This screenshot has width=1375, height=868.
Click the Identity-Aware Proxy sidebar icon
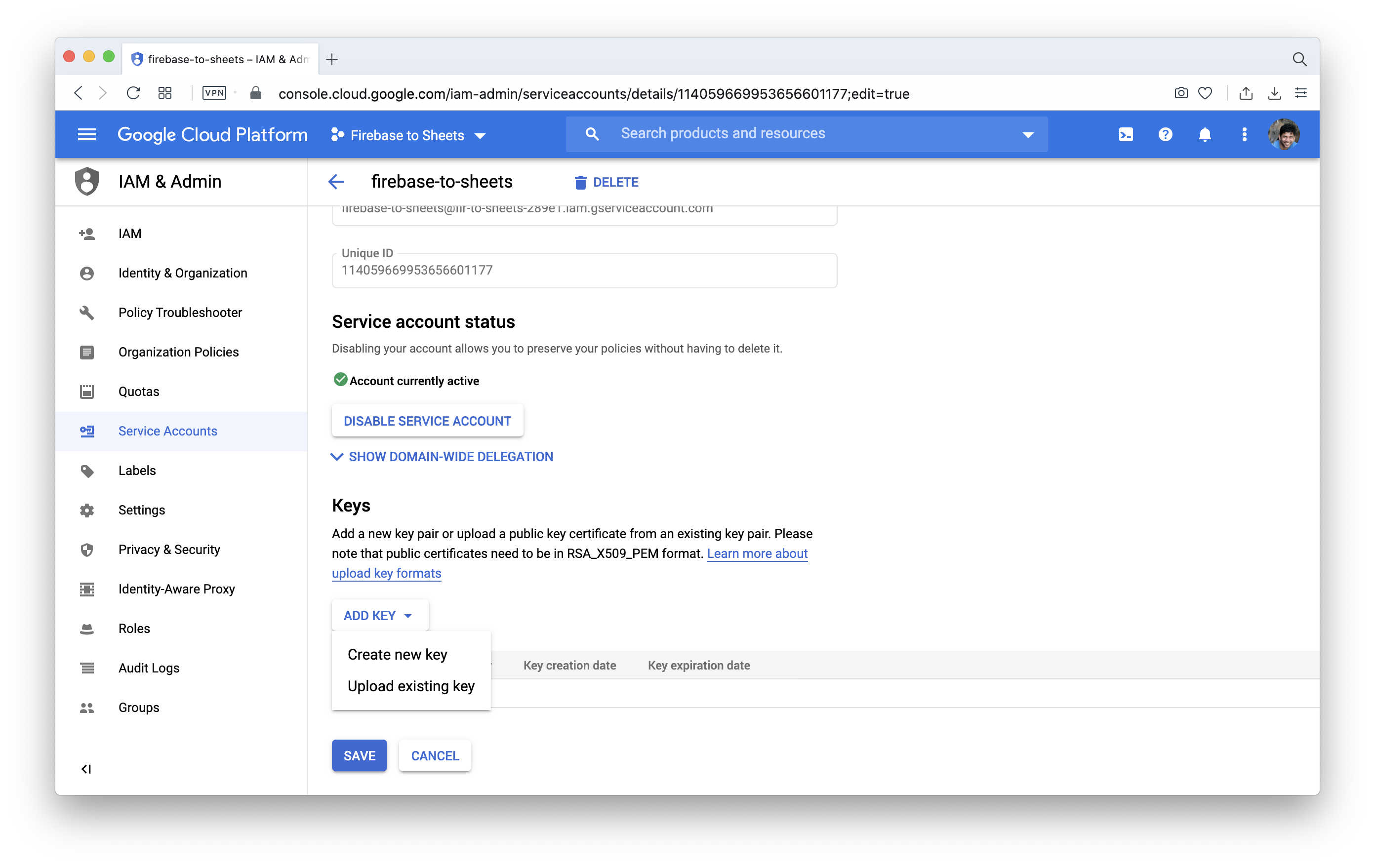[87, 589]
